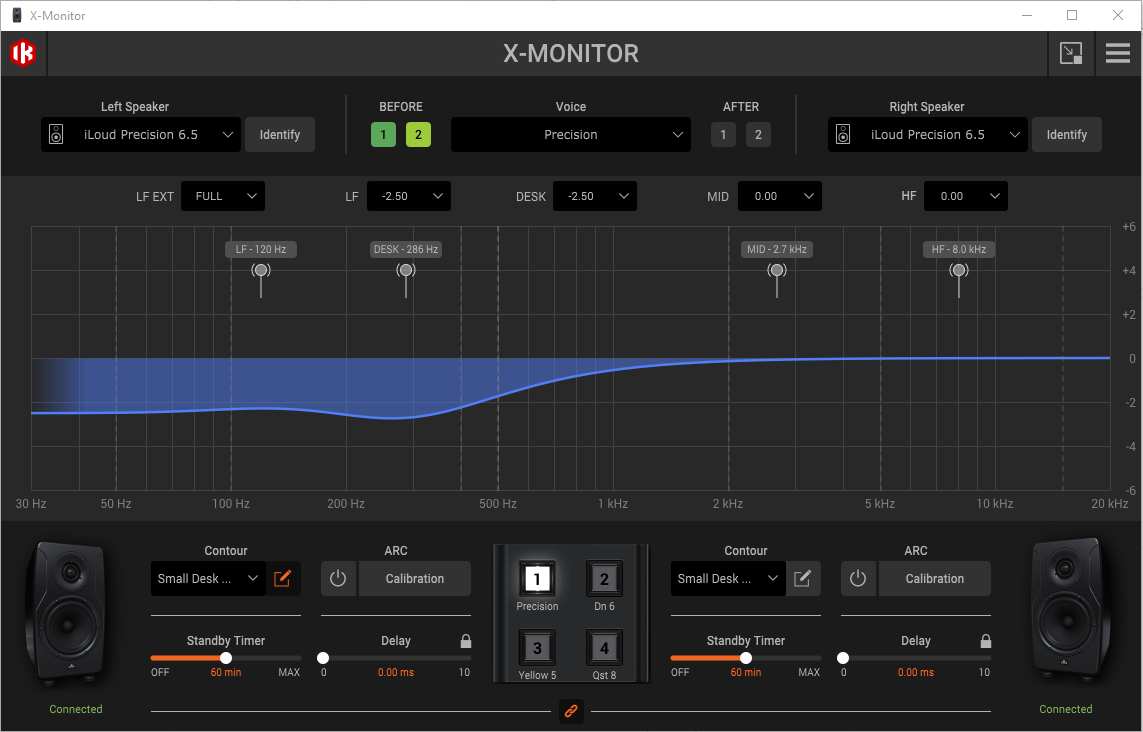Close the X-Monitor window
Image resolution: width=1143 pixels, height=732 pixels.
coord(1117,15)
